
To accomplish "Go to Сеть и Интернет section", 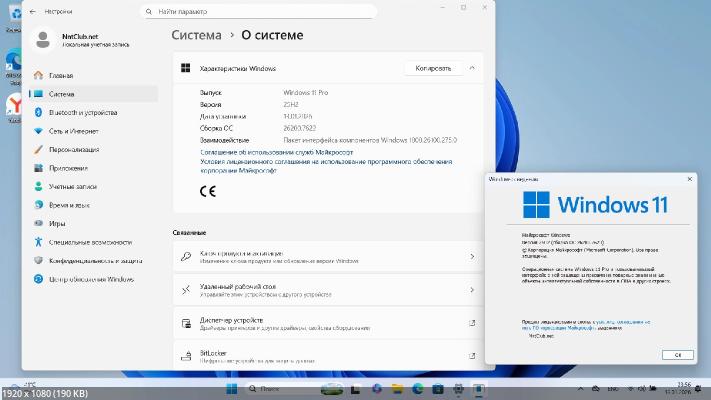I will [x=74, y=131].
